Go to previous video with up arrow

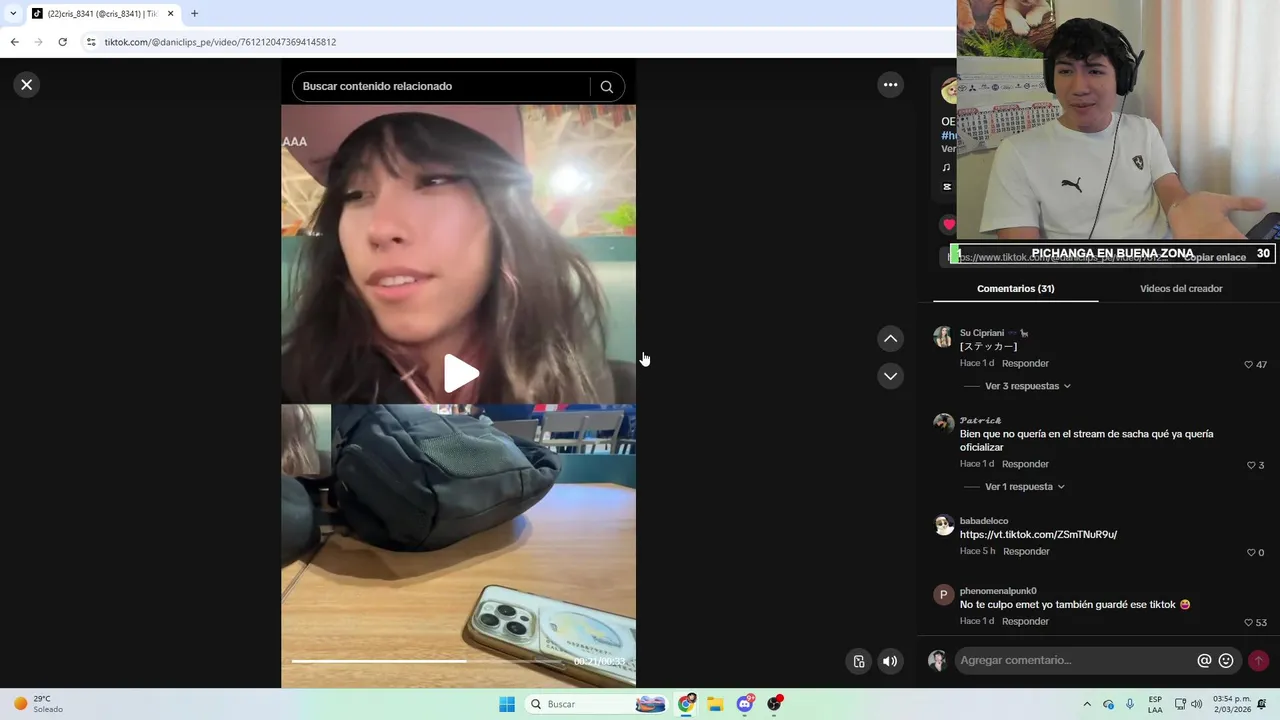click(890, 339)
